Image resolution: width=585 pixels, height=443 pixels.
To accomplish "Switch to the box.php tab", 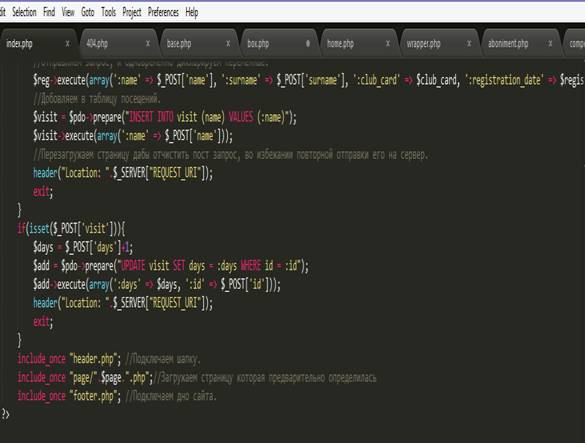I will (x=279, y=44).
